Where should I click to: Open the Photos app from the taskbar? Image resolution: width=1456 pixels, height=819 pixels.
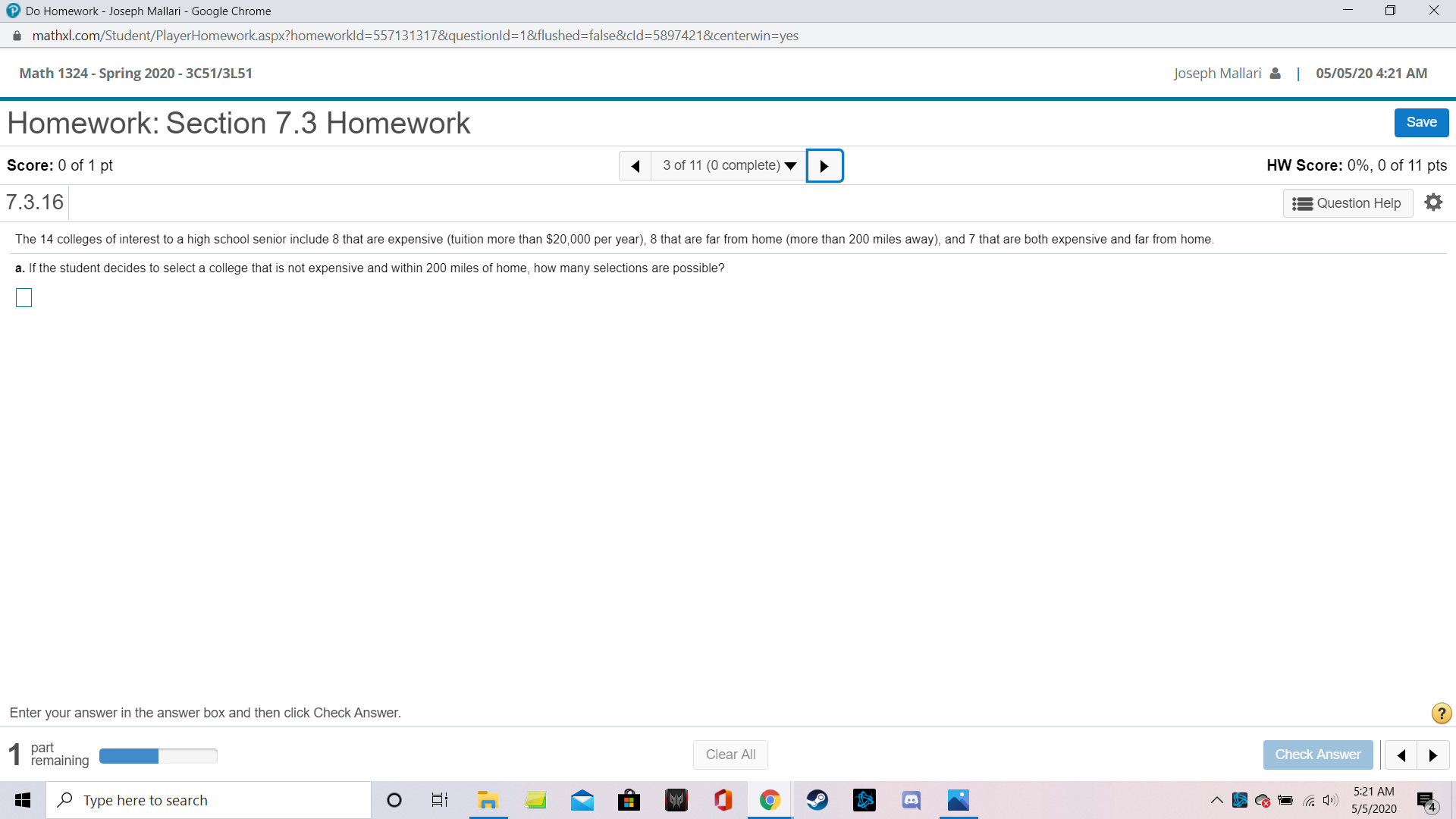pyautogui.click(x=958, y=799)
